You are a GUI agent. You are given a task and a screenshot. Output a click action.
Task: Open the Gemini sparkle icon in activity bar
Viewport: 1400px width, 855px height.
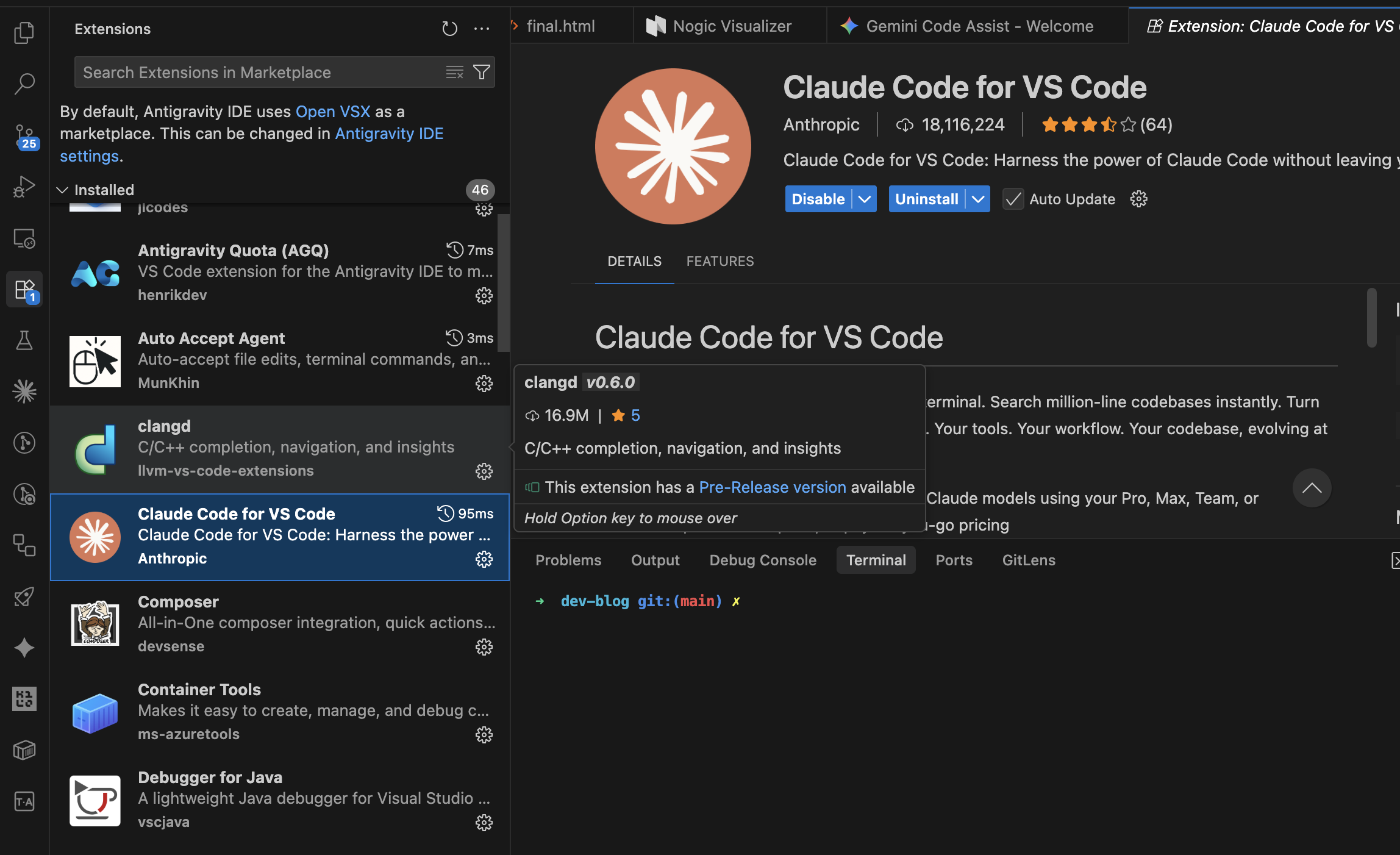tap(24, 648)
